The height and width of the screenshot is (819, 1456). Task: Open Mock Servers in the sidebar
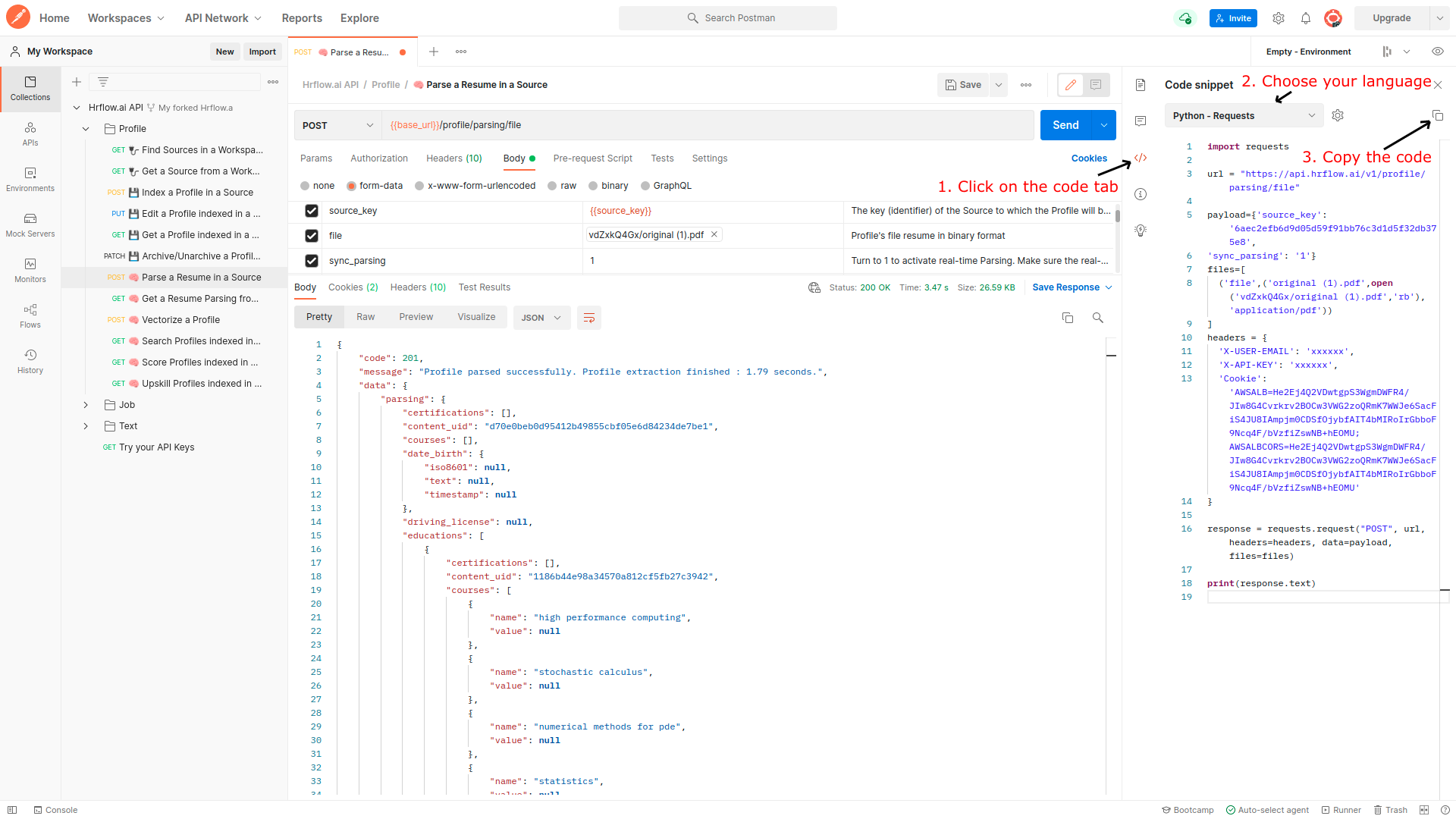tap(30, 224)
